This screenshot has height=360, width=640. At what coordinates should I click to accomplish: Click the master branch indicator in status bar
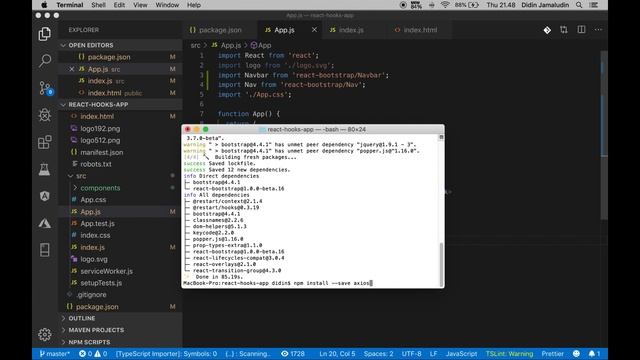click(x=55, y=353)
